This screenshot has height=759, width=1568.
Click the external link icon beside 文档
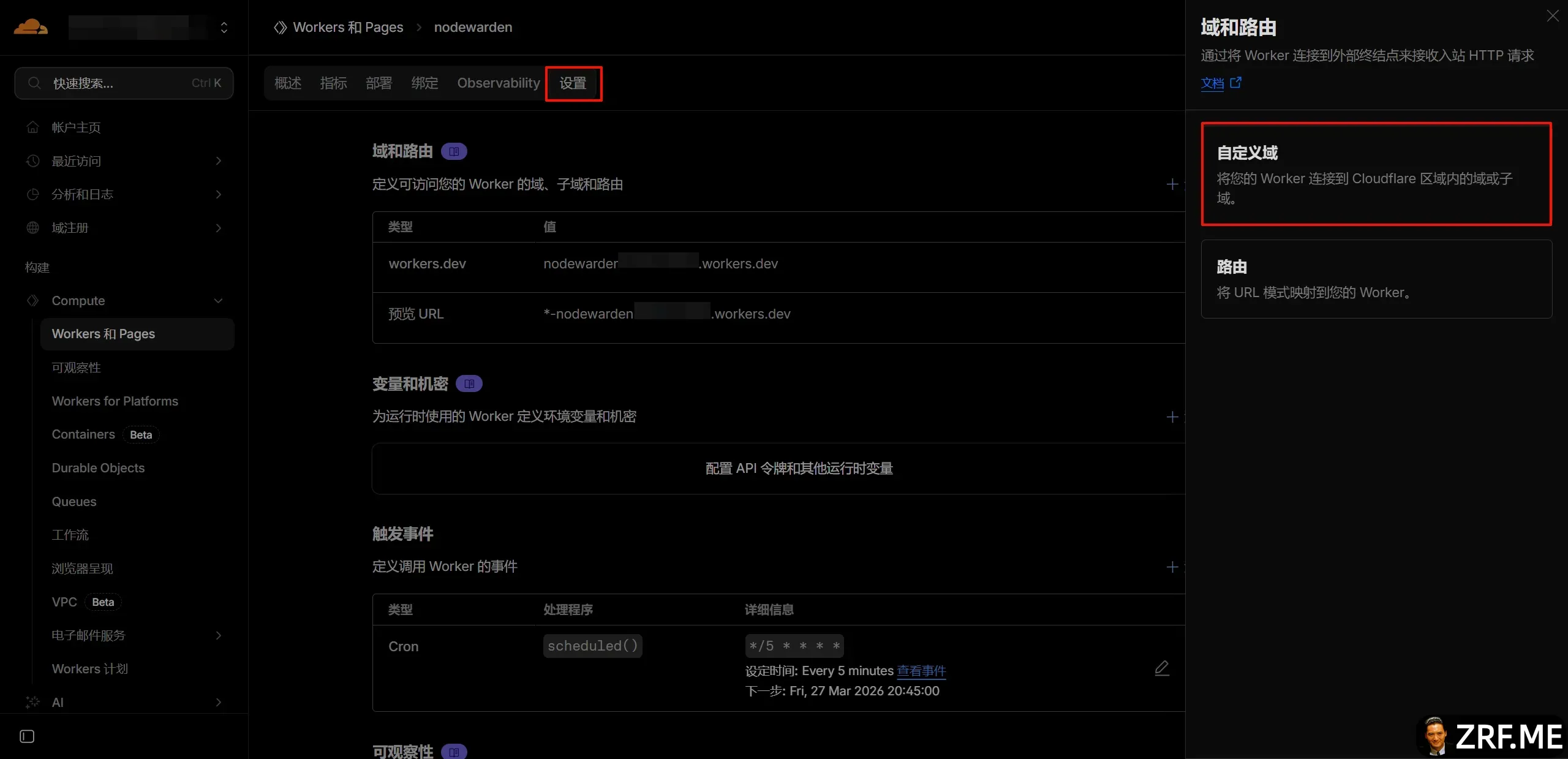[1236, 83]
